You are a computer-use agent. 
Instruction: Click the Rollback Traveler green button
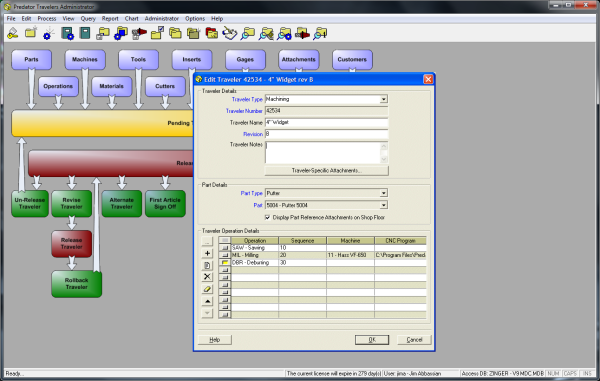coord(77,284)
